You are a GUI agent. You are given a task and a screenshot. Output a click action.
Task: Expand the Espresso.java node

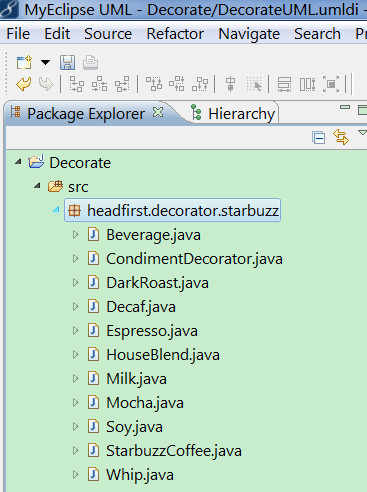[x=75, y=330]
